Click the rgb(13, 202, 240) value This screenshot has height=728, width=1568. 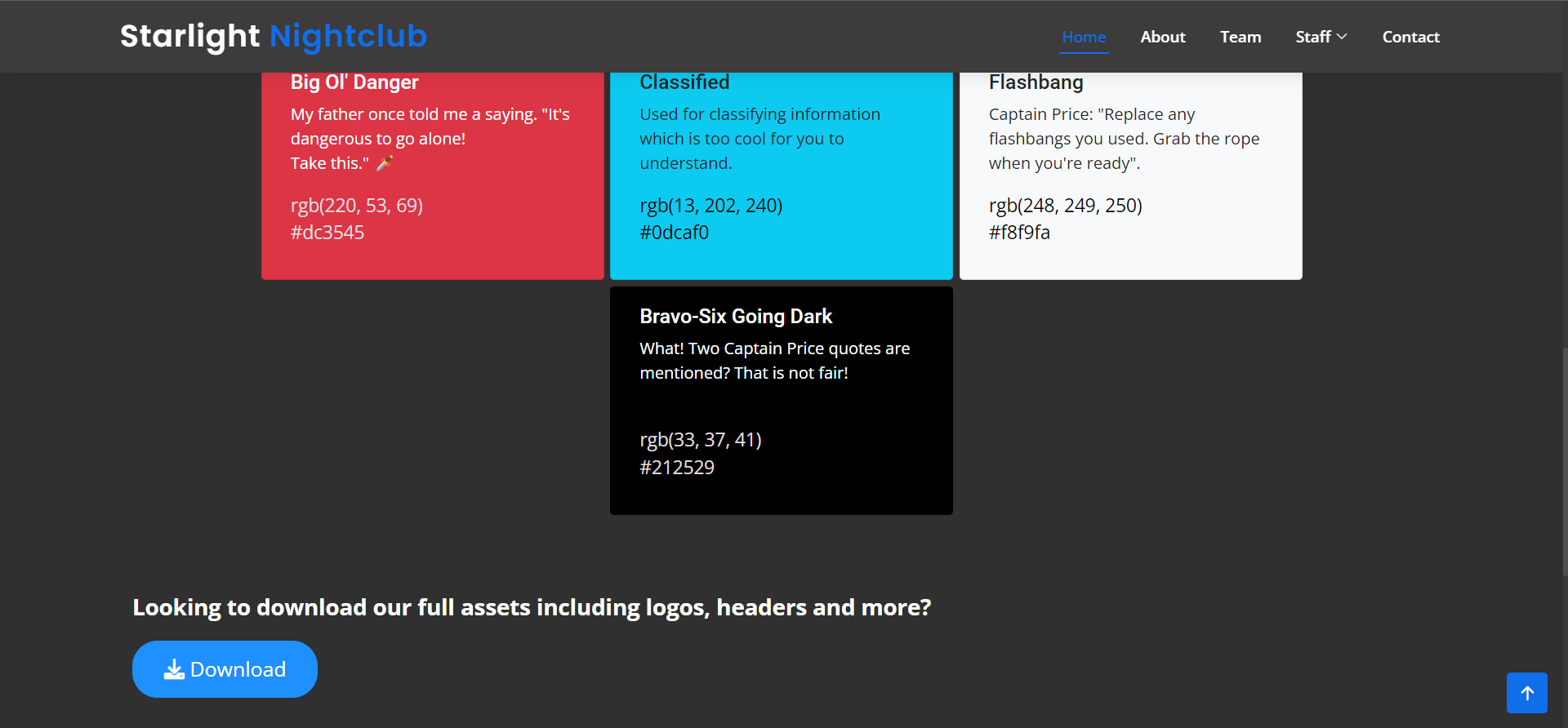tap(710, 206)
